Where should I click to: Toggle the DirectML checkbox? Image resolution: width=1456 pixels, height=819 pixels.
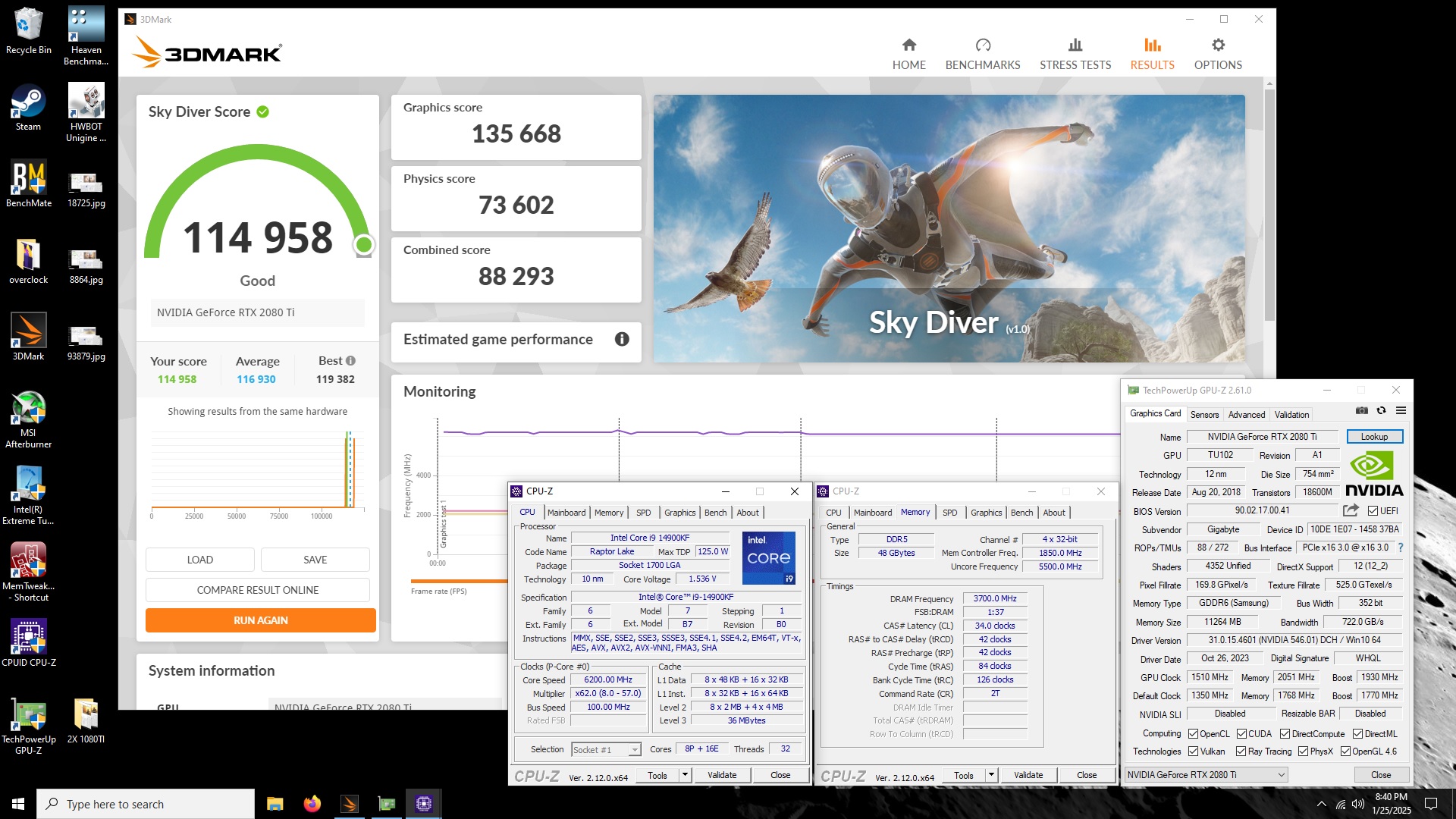(x=1357, y=734)
